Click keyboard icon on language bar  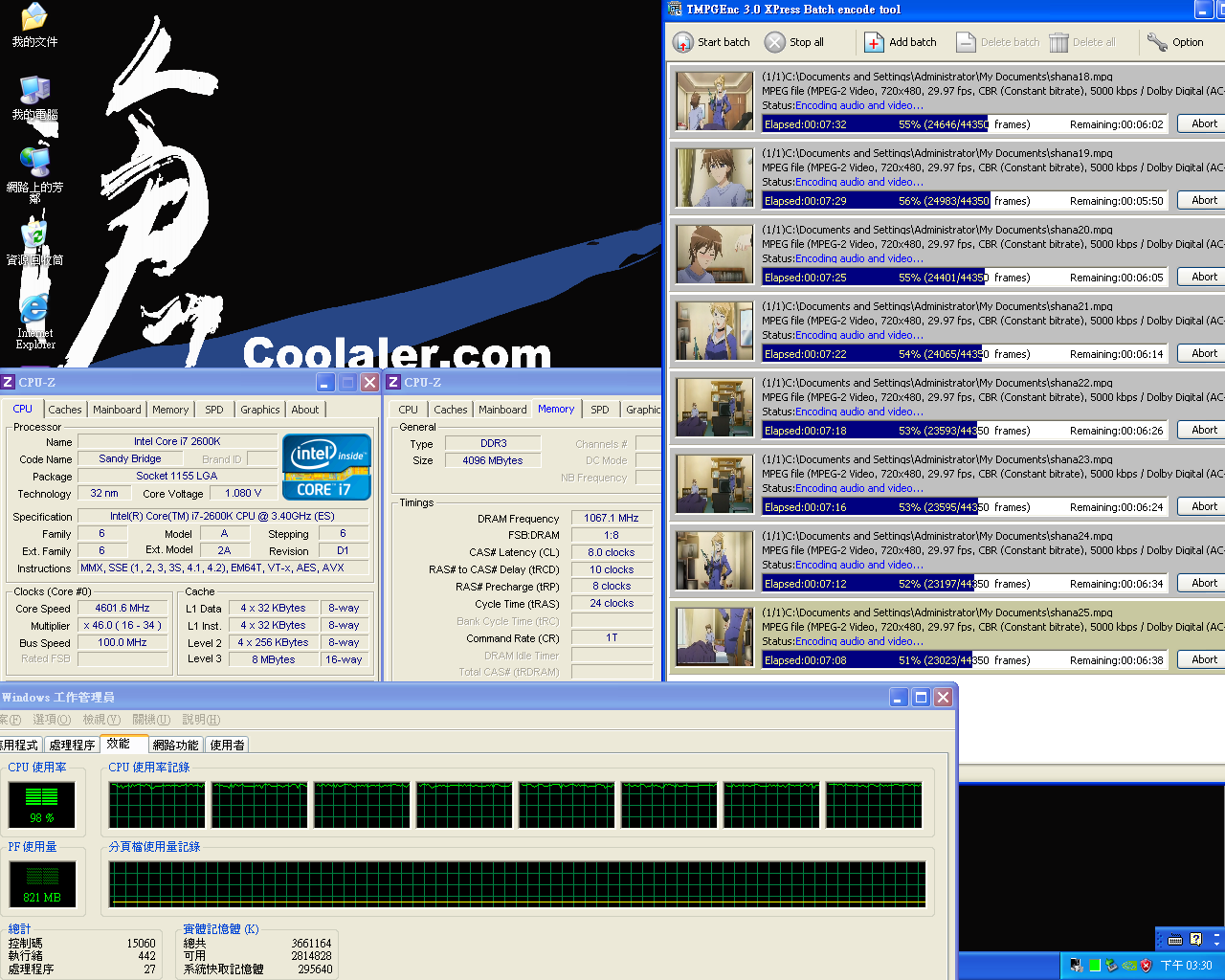(x=1175, y=940)
